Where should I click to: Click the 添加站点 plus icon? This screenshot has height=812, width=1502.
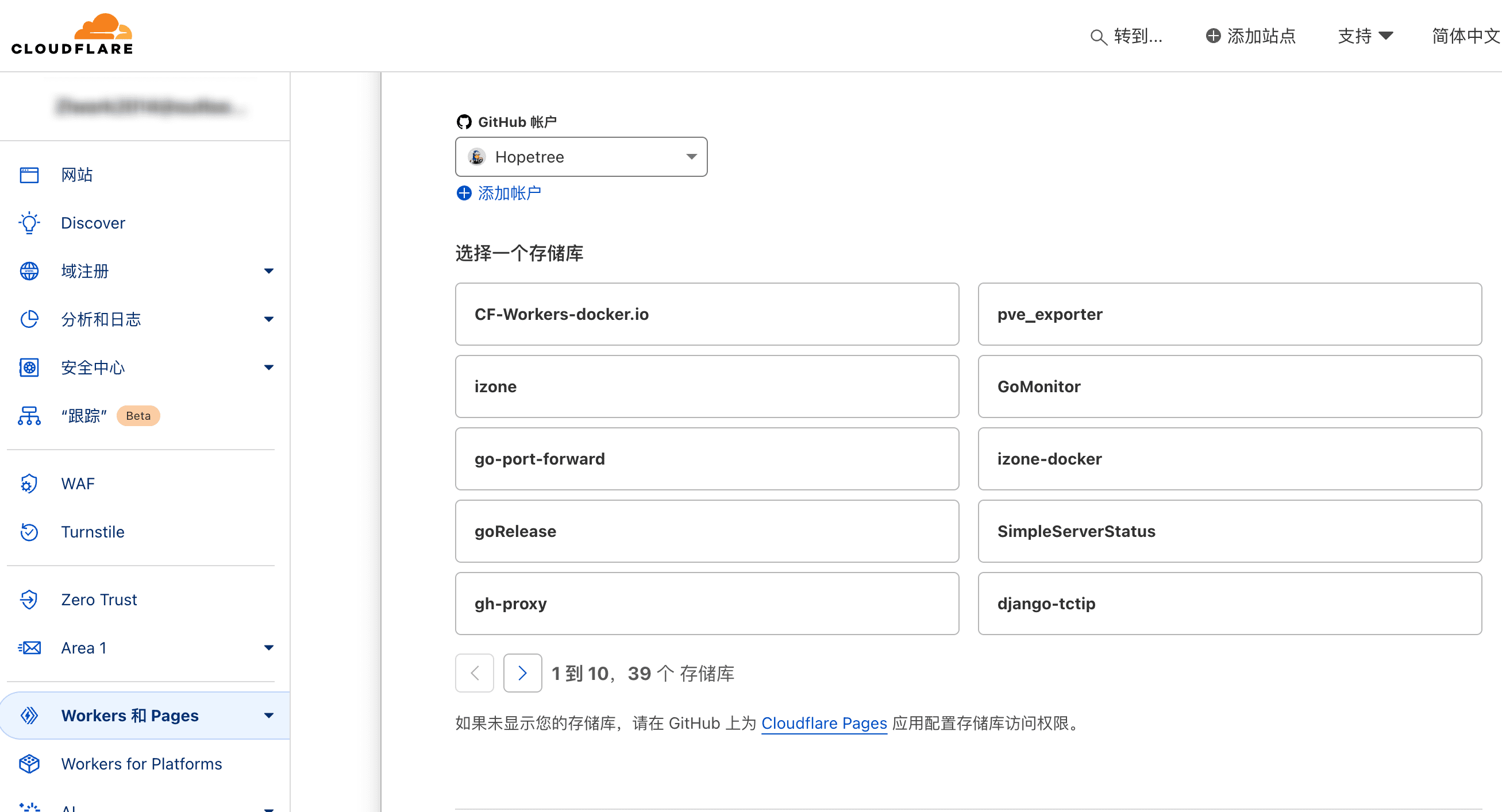point(1214,36)
